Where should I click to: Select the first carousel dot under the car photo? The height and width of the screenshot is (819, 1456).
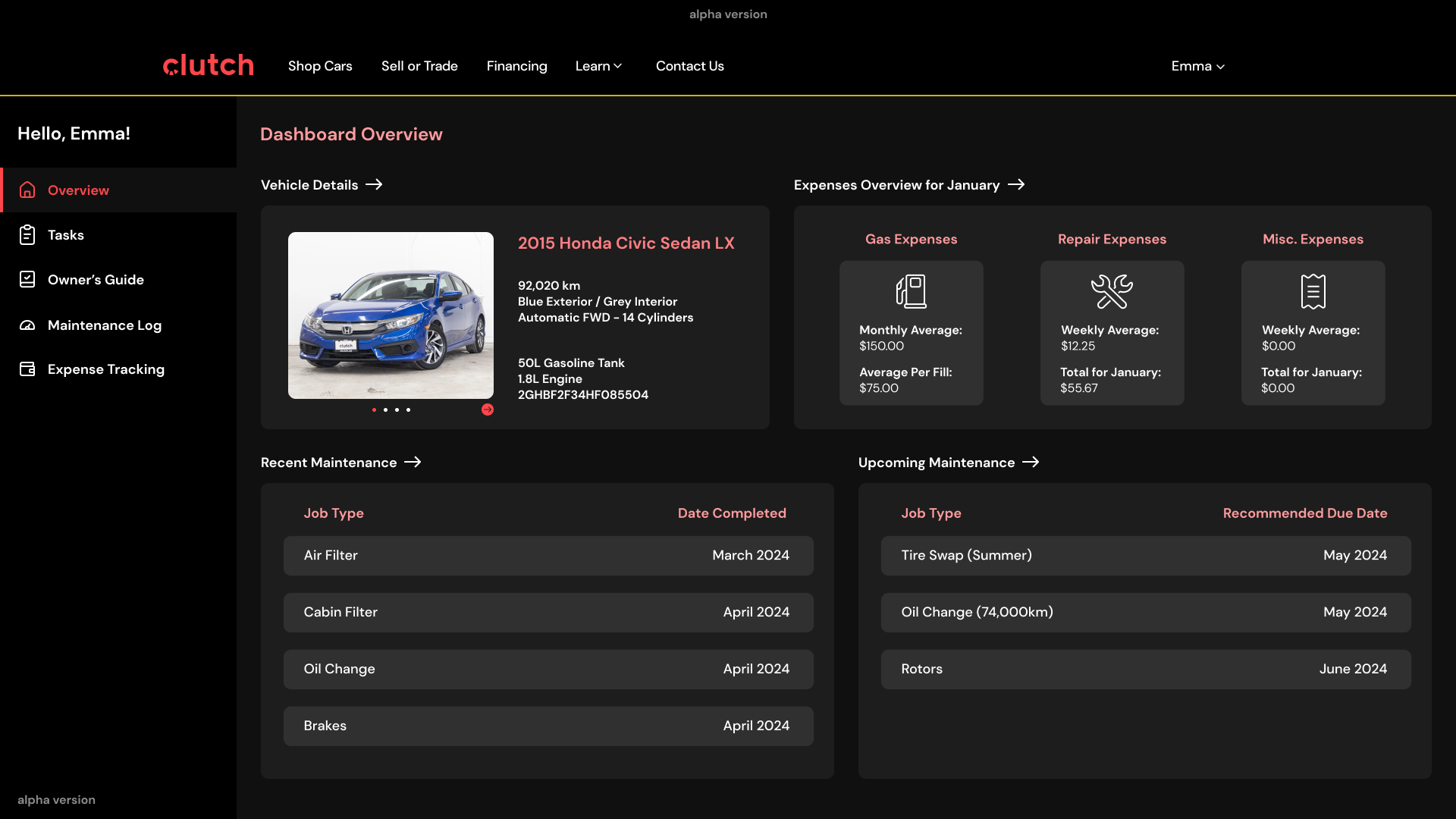[374, 409]
